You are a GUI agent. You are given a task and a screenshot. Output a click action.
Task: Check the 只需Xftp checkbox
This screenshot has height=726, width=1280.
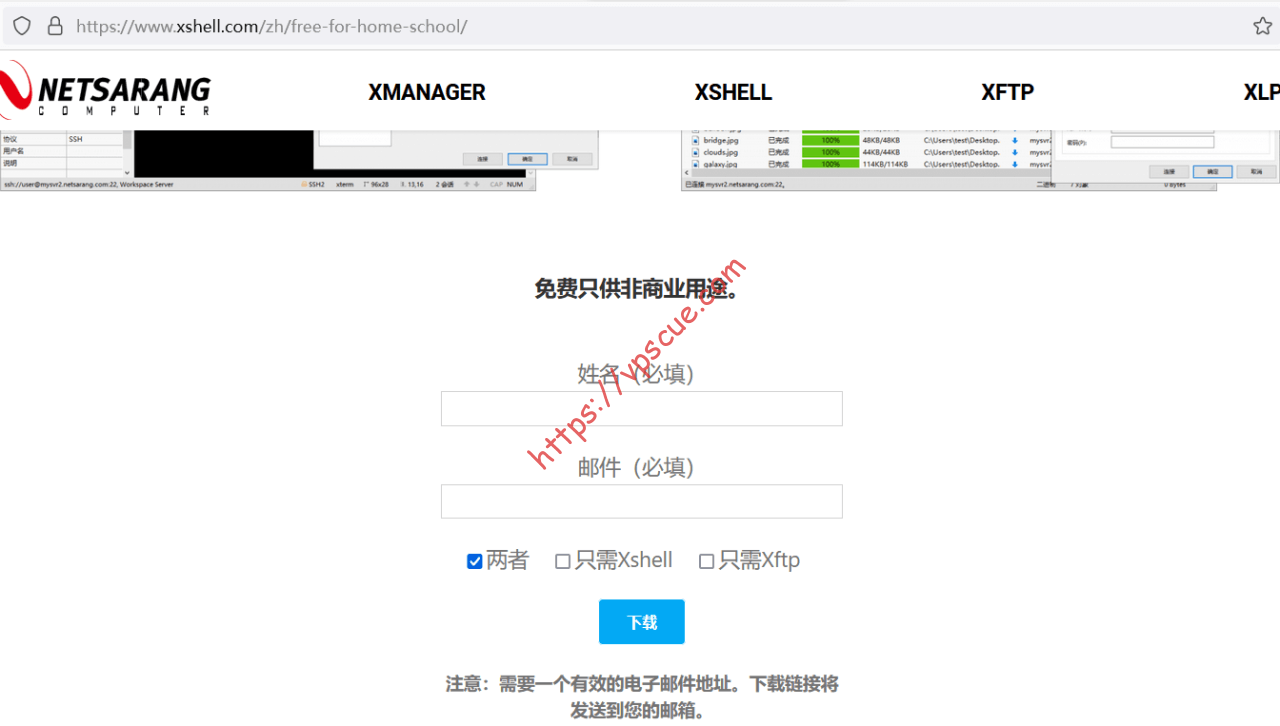pyautogui.click(x=706, y=562)
